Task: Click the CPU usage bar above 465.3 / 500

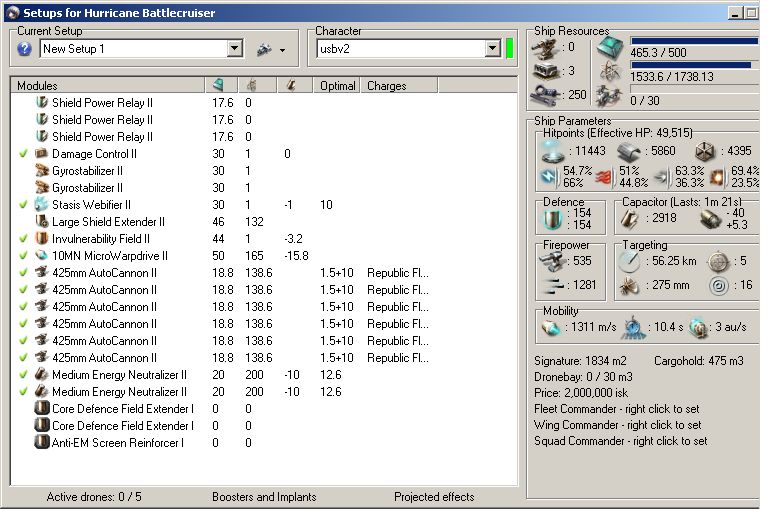Action: click(x=694, y=41)
